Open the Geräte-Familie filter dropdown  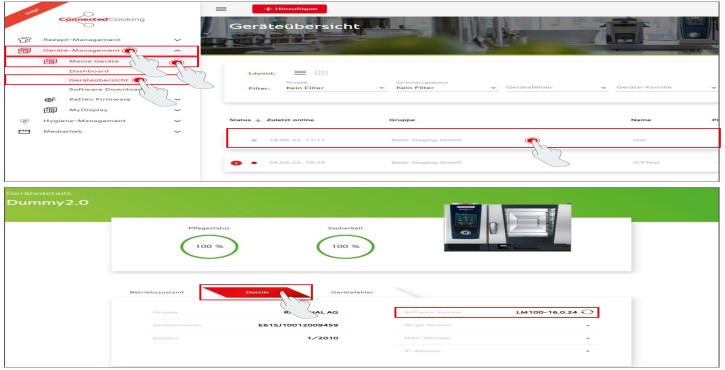(x=666, y=87)
